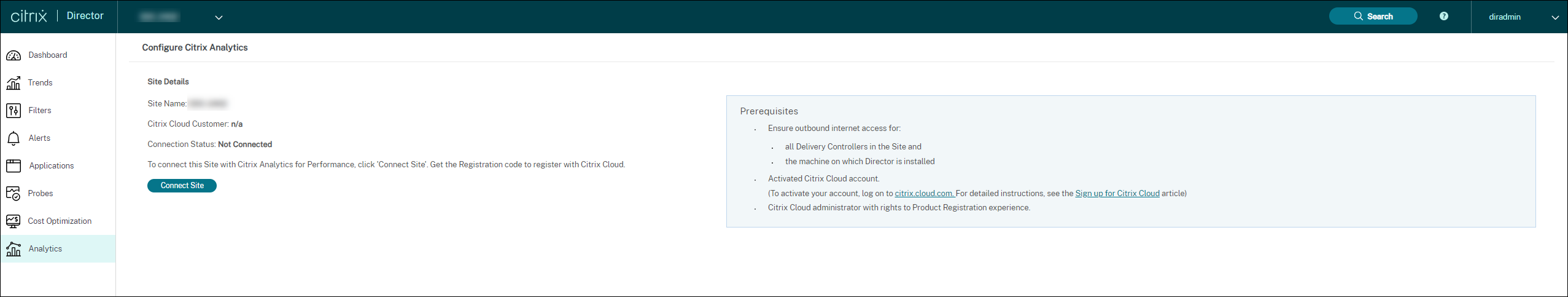
Task: Click the Citrix Director logo
Action: click(x=57, y=16)
